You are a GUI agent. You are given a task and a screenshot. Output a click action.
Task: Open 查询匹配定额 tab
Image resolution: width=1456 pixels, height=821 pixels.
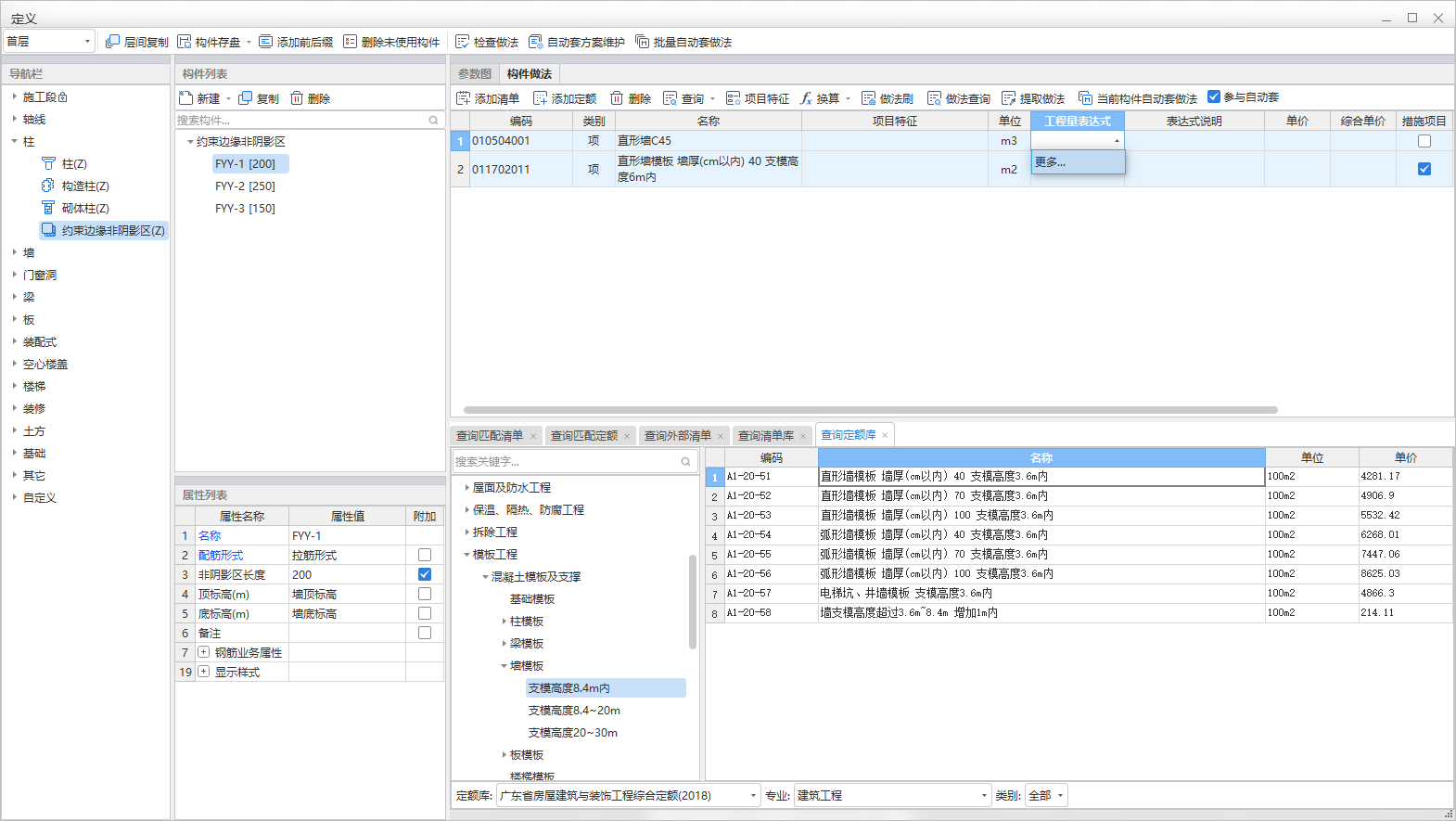584,435
